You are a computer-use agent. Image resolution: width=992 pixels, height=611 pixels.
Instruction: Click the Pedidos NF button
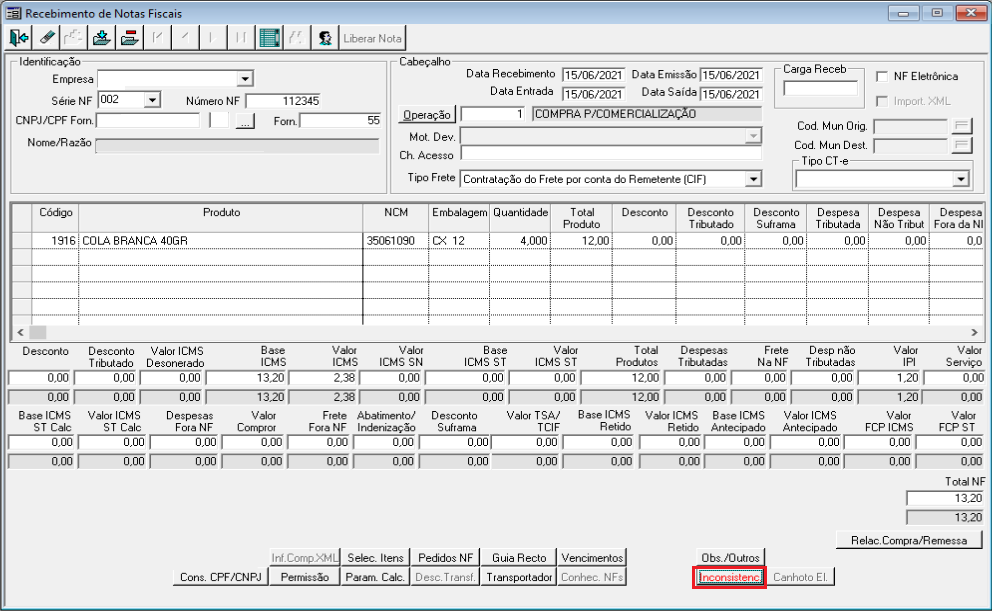coord(445,558)
